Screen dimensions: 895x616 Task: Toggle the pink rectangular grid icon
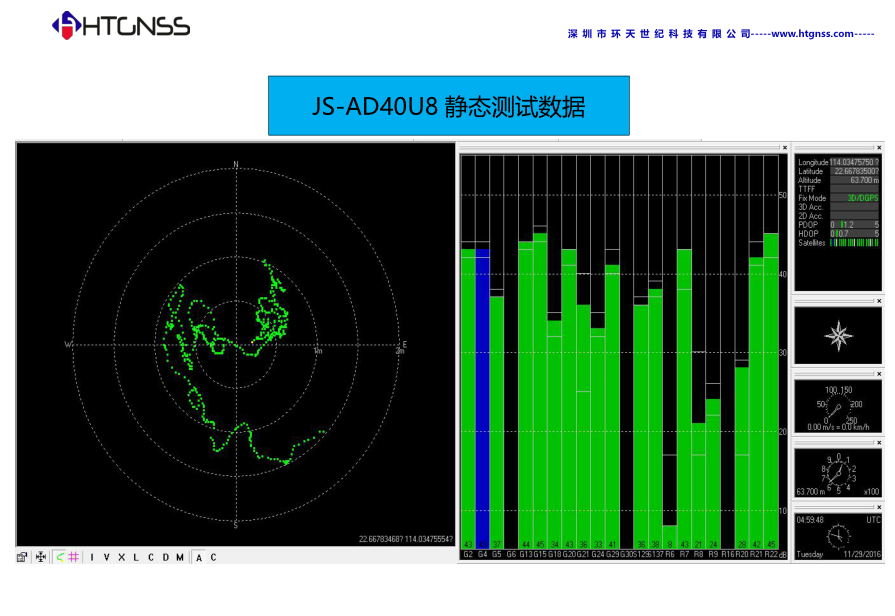(x=74, y=557)
